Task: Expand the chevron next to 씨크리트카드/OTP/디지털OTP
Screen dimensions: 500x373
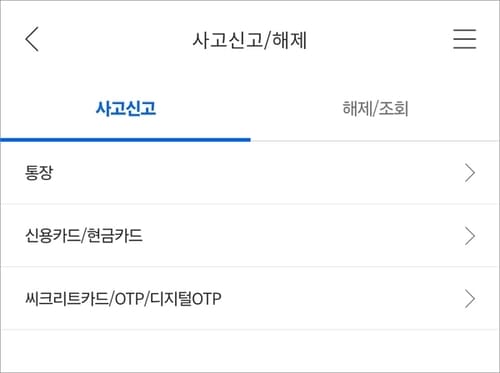Action: [470, 299]
